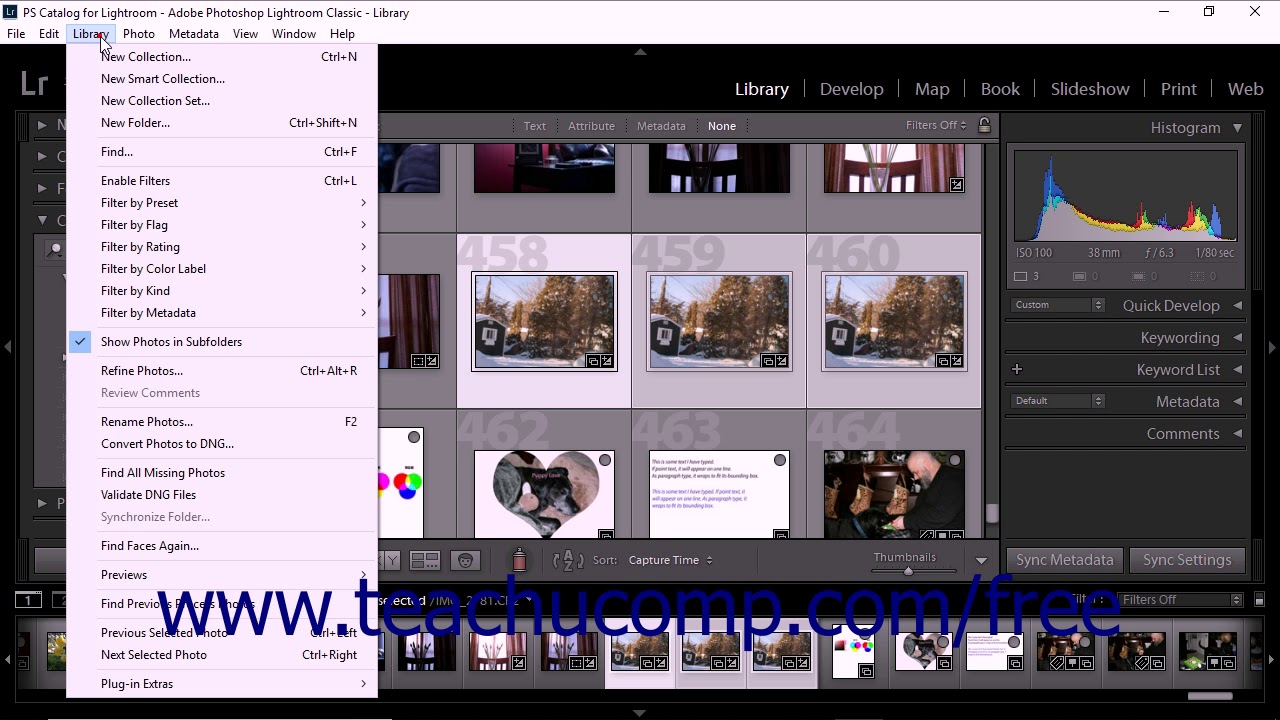Open Filter by Kind submenu
Screen dimensions: 1280x720
click(x=224, y=291)
